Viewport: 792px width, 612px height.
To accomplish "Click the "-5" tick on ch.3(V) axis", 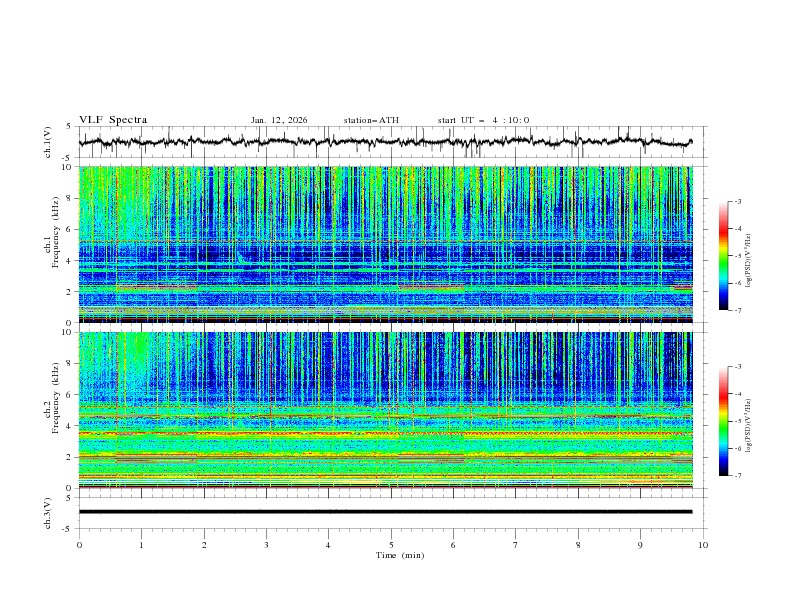I will pyautogui.click(x=68, y=529).
